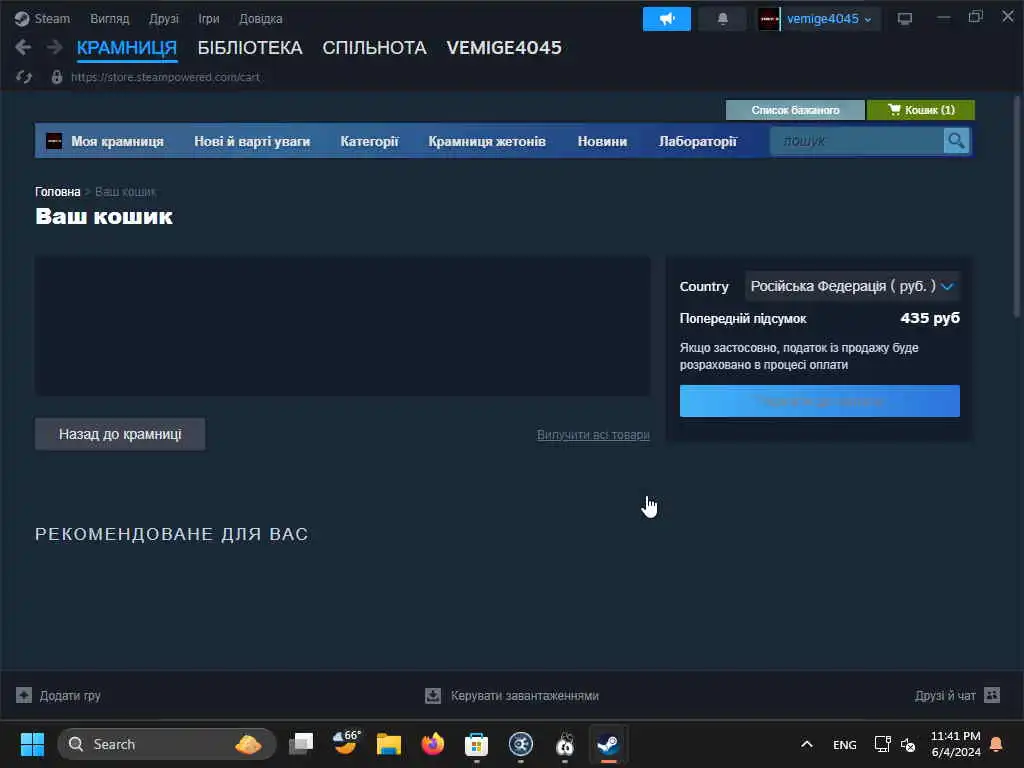The width and height of the screenshot is (1024, 768).
Task: Click the blue proceed to payment button
Action: pyautogui.click(x=820, y=401)
